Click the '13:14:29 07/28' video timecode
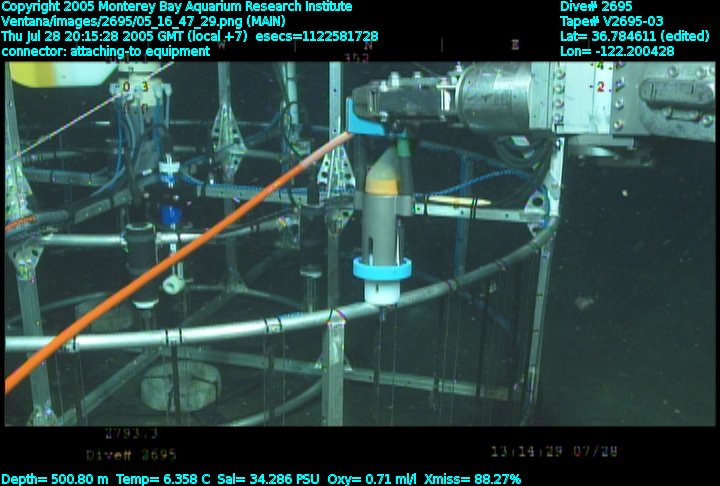Viewport: 720px width, 486px height. [x=554, y=452]
